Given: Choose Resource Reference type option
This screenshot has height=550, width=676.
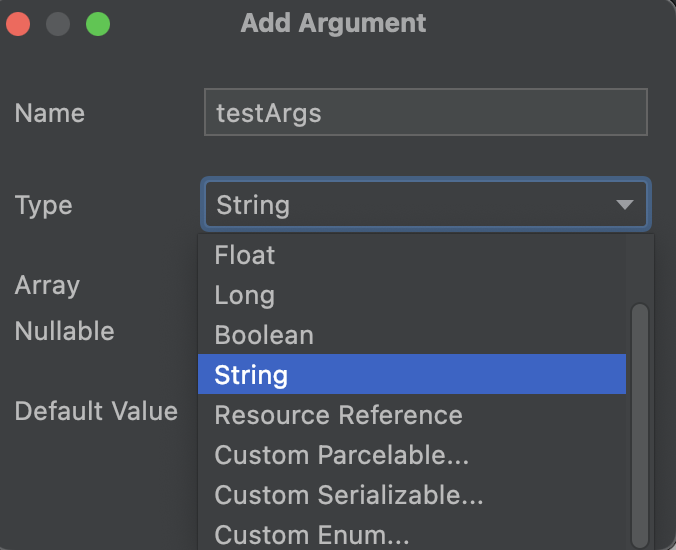Looking at the screenshot, I should pos(338,415).
